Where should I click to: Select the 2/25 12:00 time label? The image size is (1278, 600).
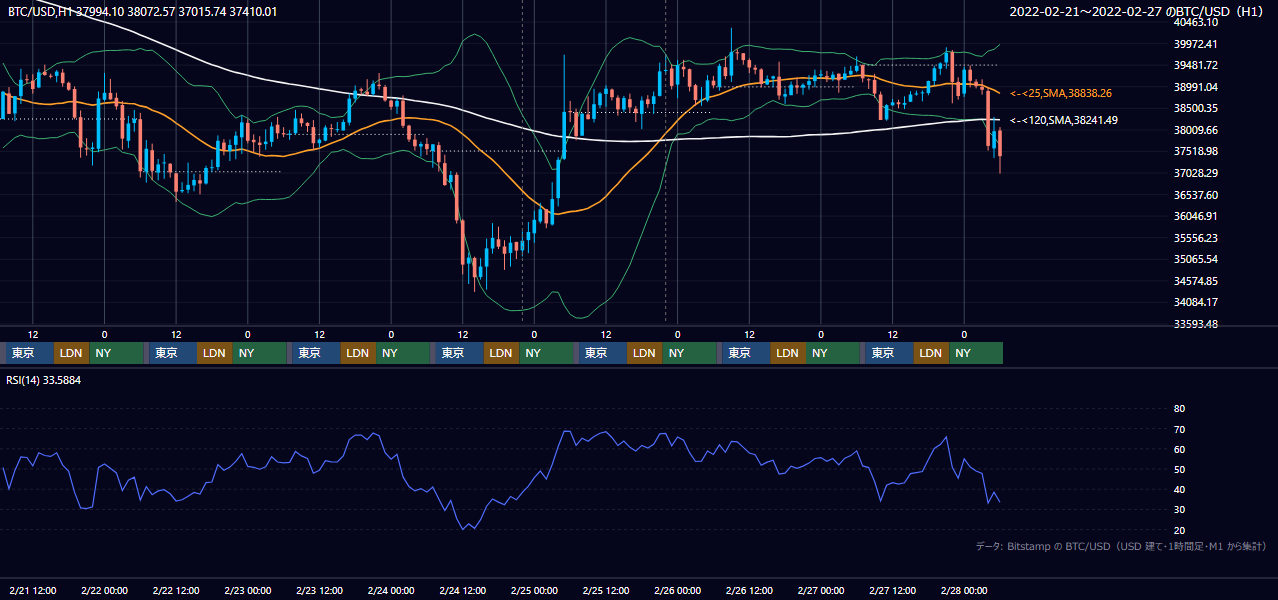point(607,590)
